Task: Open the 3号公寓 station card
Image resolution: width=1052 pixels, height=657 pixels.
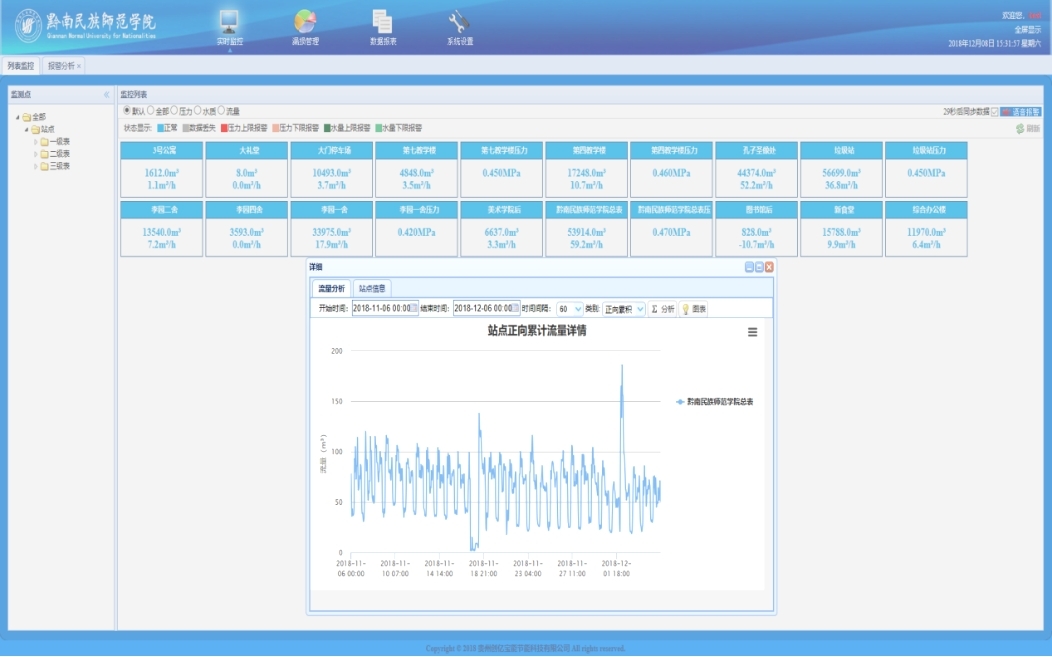Action: point(162,169)
